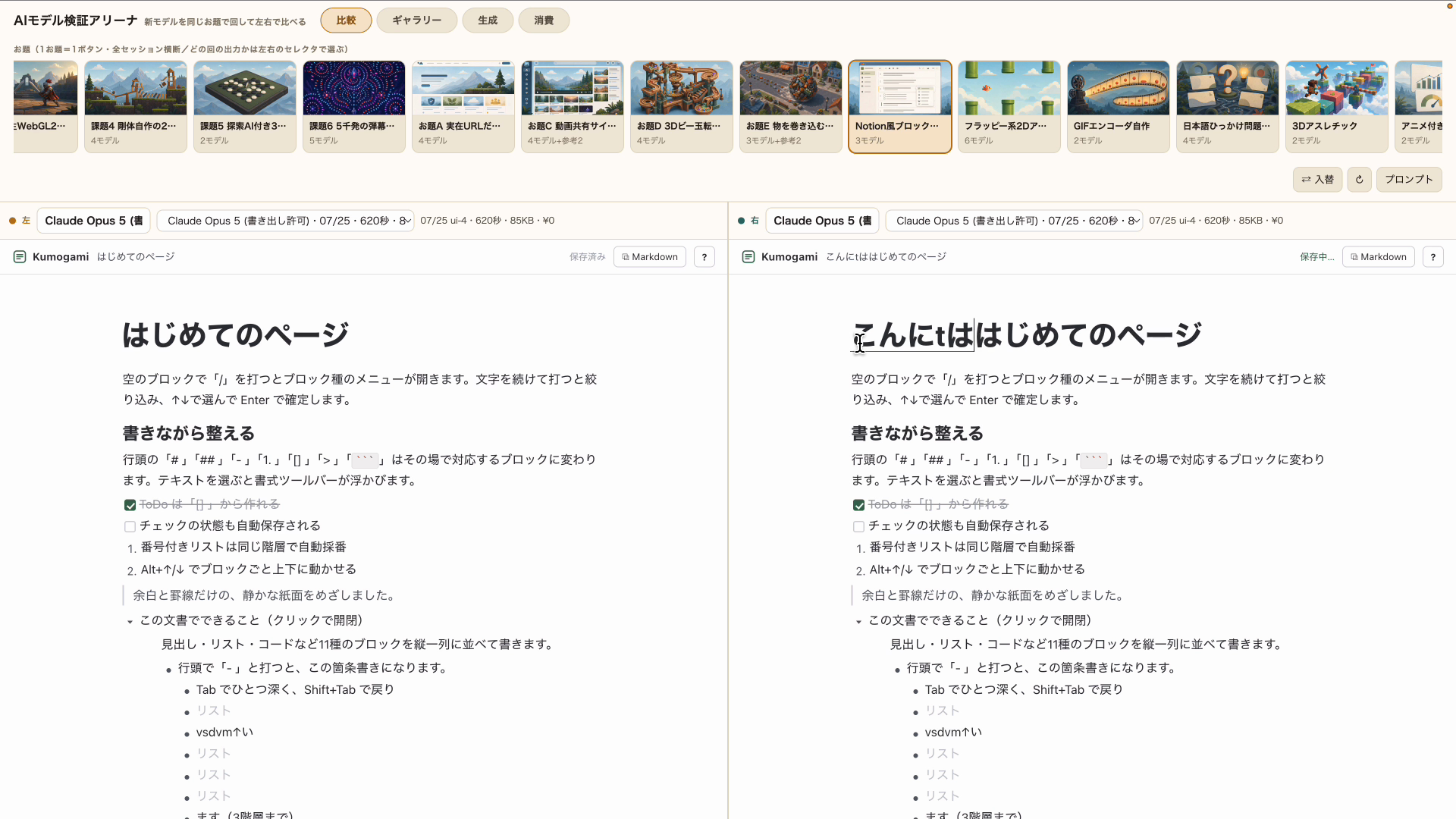The image size is (1456, 819).
Task: Select the お題E 物を巻き込む card
Action: [791, 107]
